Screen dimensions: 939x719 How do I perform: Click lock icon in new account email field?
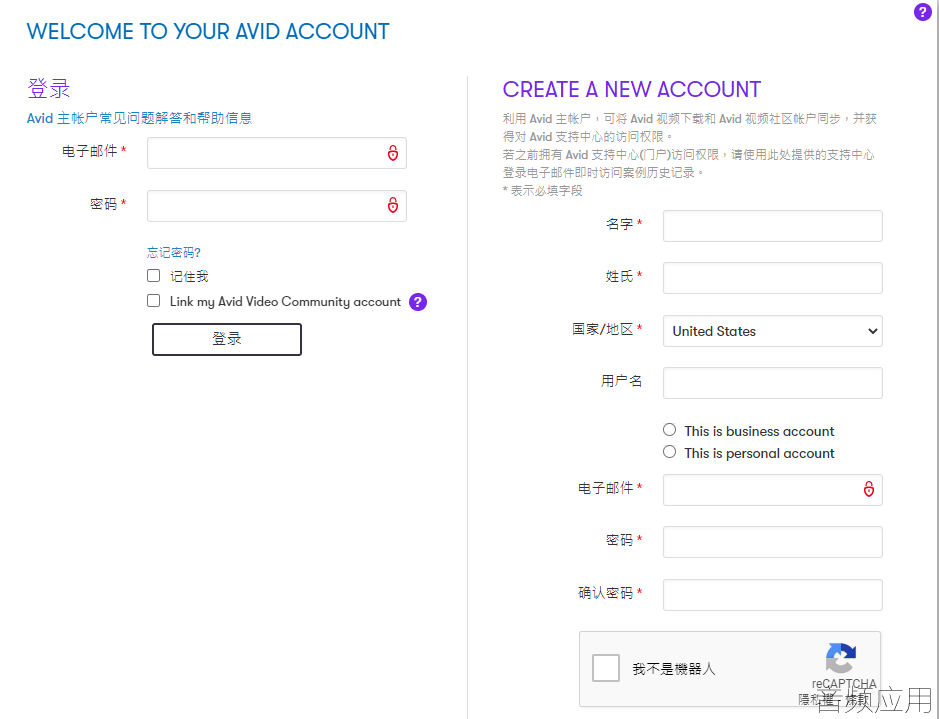[869, 489]
